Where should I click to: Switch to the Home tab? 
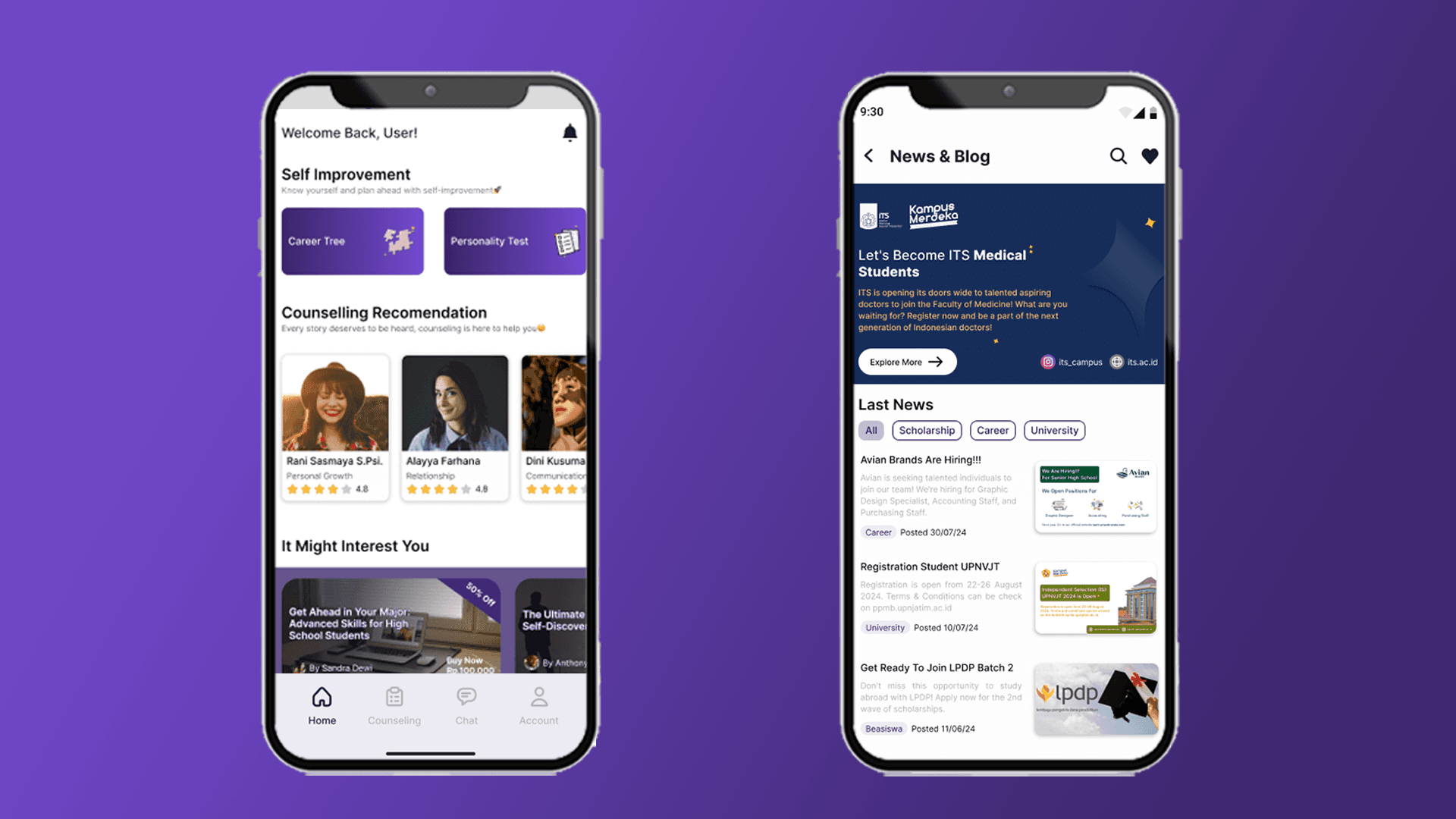[321, 705]
